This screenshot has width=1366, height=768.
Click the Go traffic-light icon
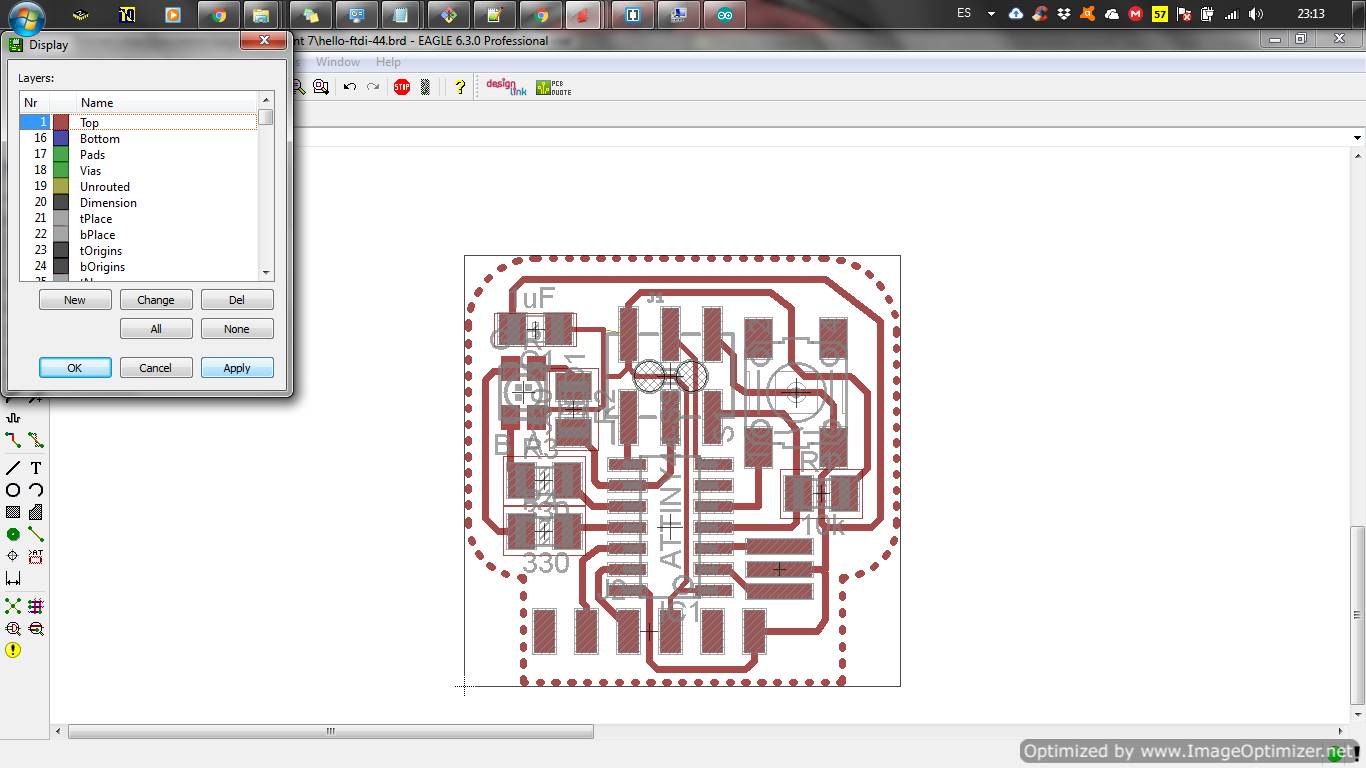(x=425, y=87)
